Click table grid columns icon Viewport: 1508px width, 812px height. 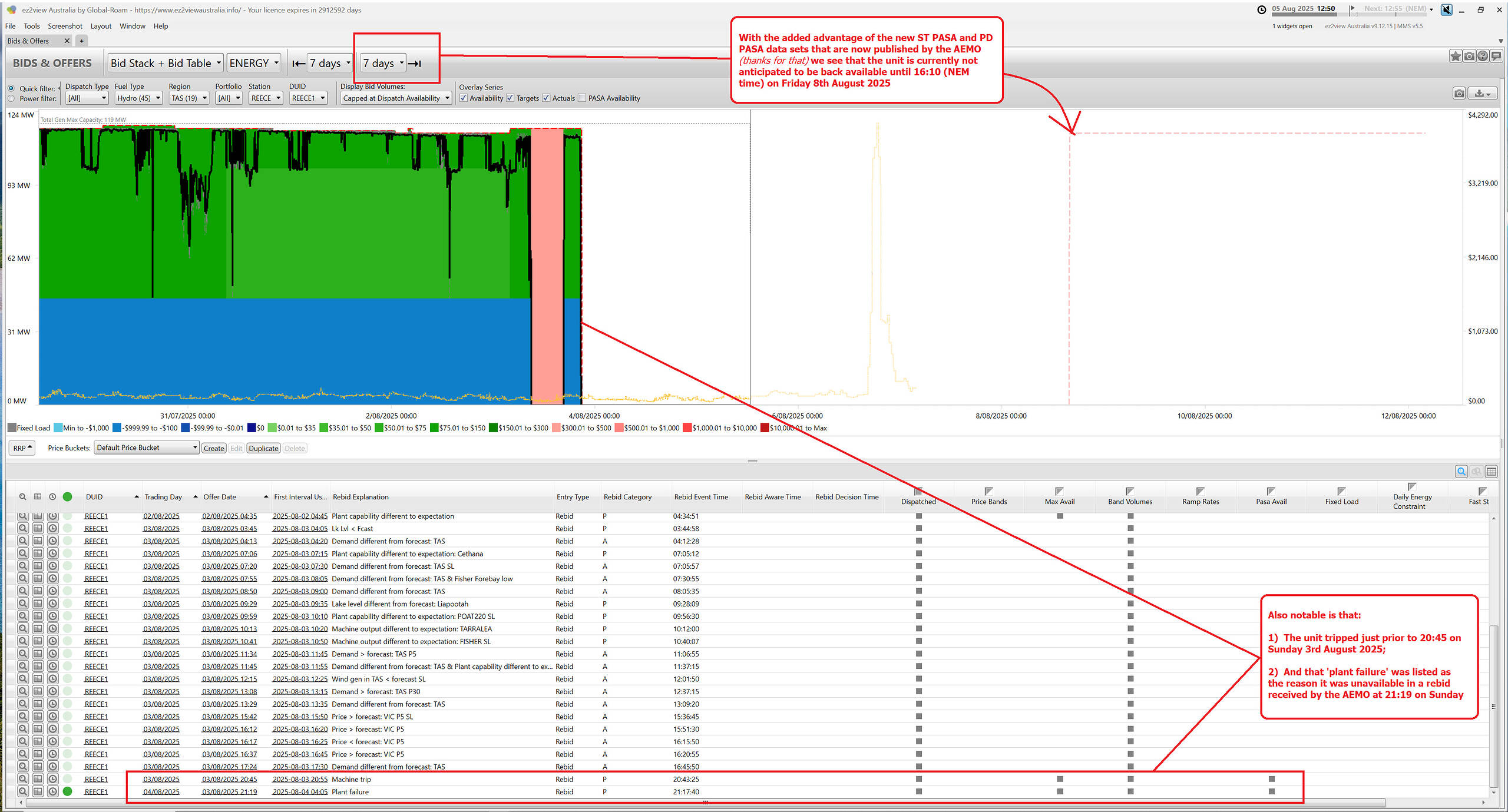click(1492, 472)
